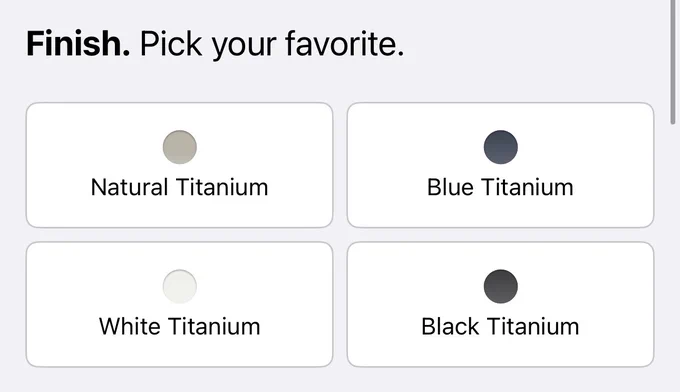680x392 pixels.
Task: Click the White Titanium text label
Action: (x=180, y=327)
